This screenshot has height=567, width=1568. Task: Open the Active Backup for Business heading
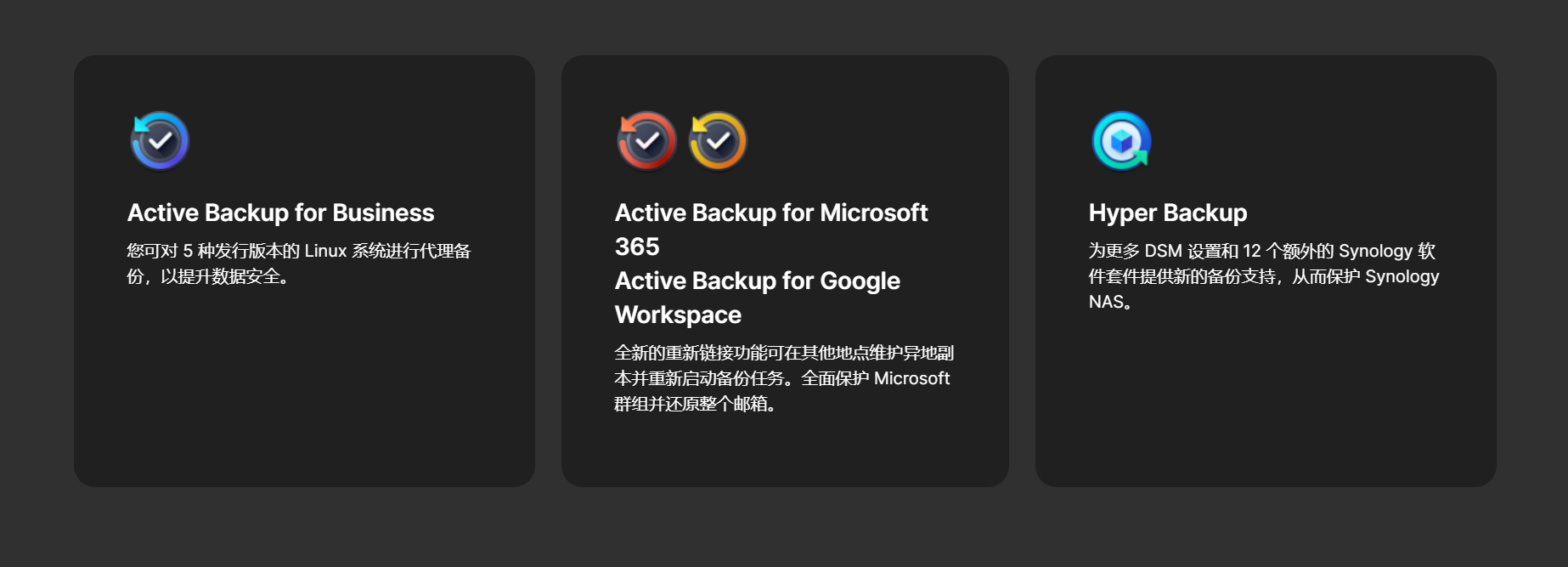point(280,213)
